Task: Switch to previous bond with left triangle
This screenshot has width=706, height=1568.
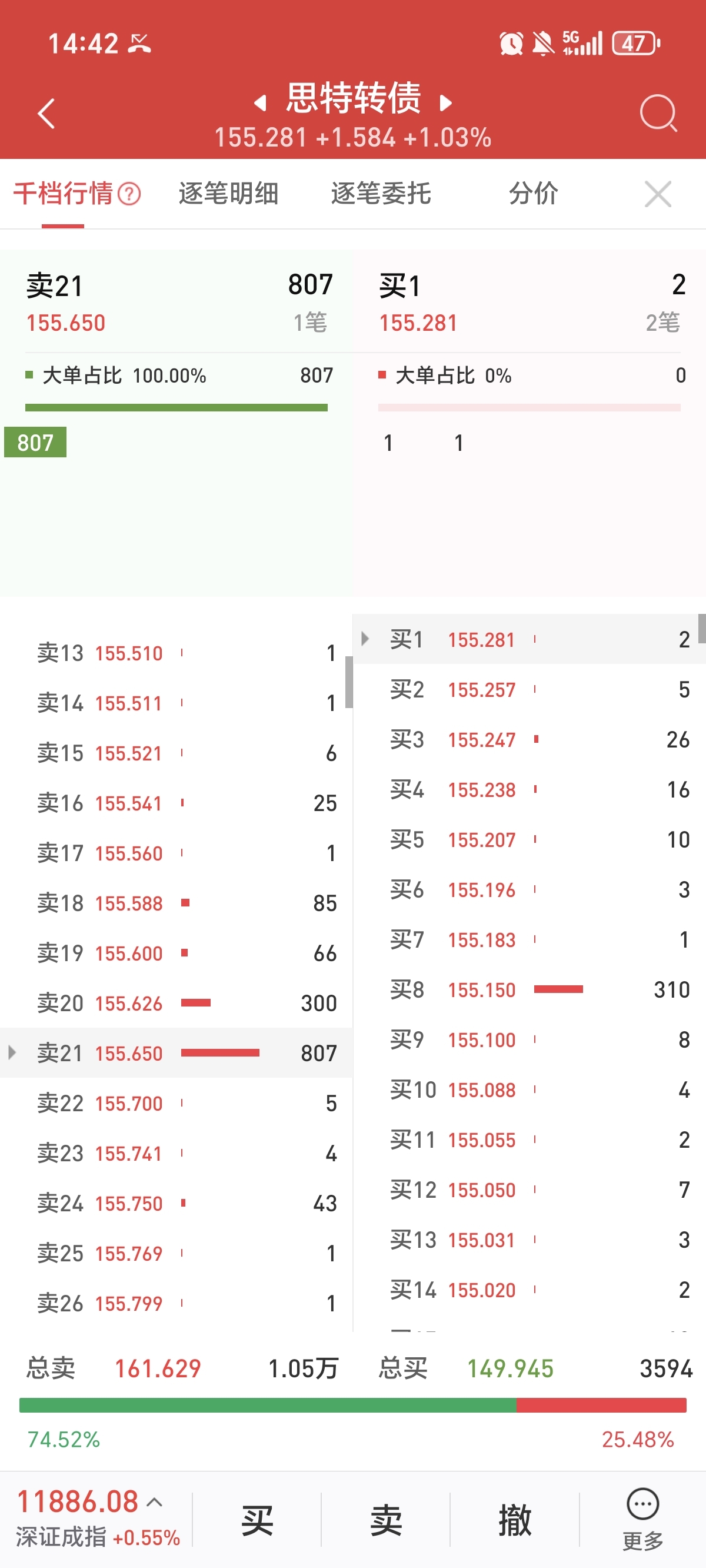Action: 260,103
